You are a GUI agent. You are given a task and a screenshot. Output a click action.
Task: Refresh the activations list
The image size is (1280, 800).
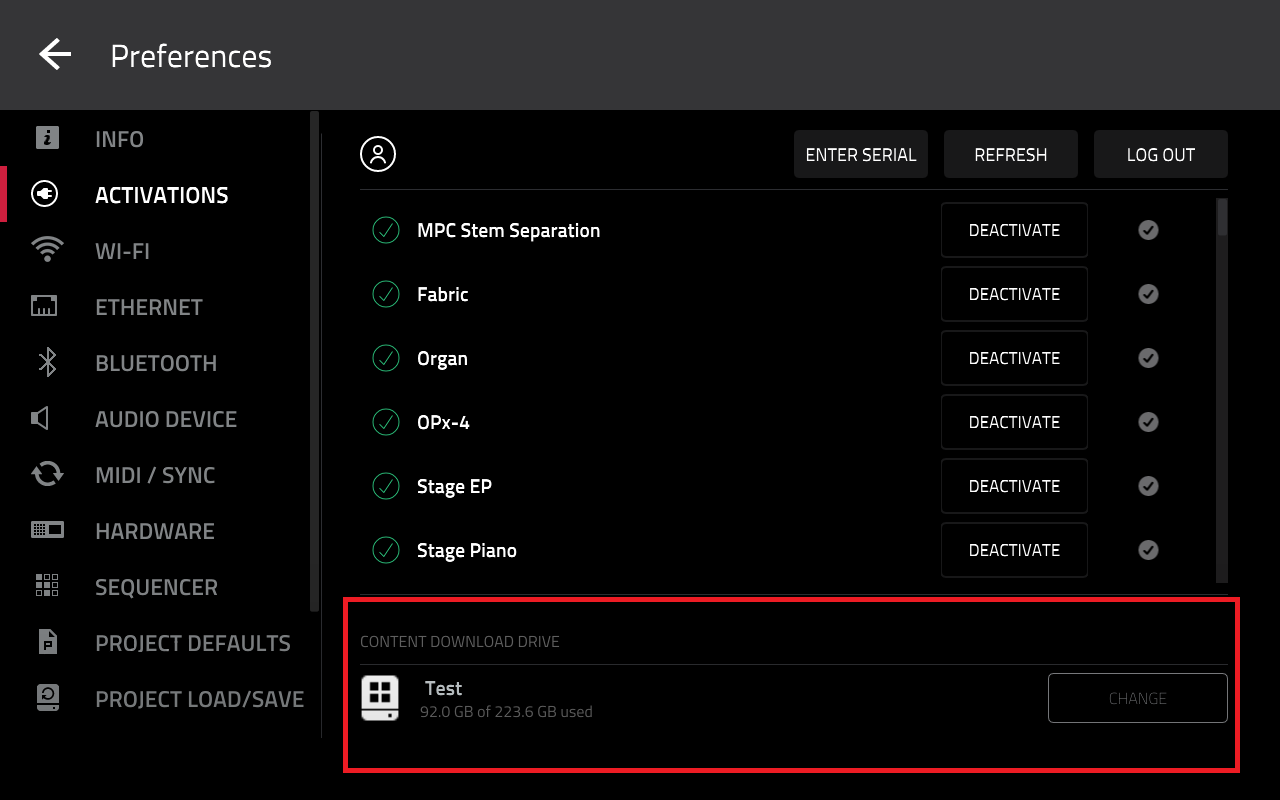(x=1011, y=154)
